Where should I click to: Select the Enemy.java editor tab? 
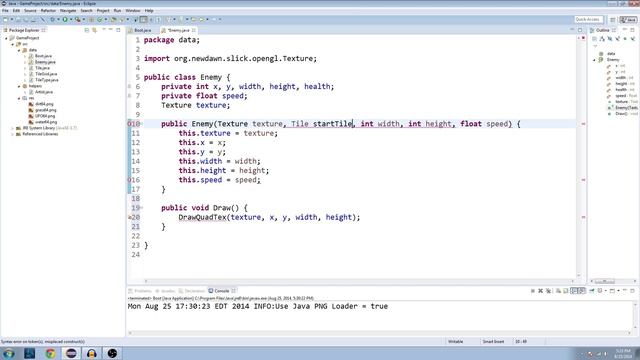click(178, 30)
